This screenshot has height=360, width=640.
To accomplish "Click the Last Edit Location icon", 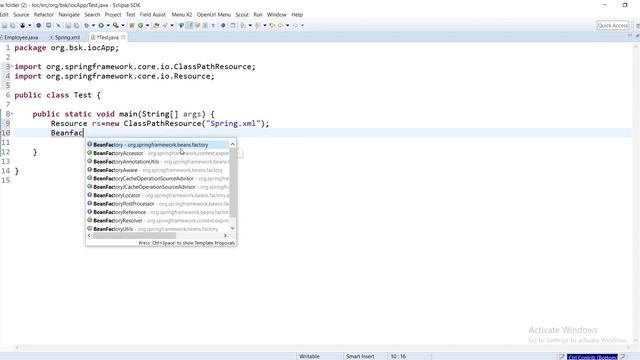I will (272, 25).
